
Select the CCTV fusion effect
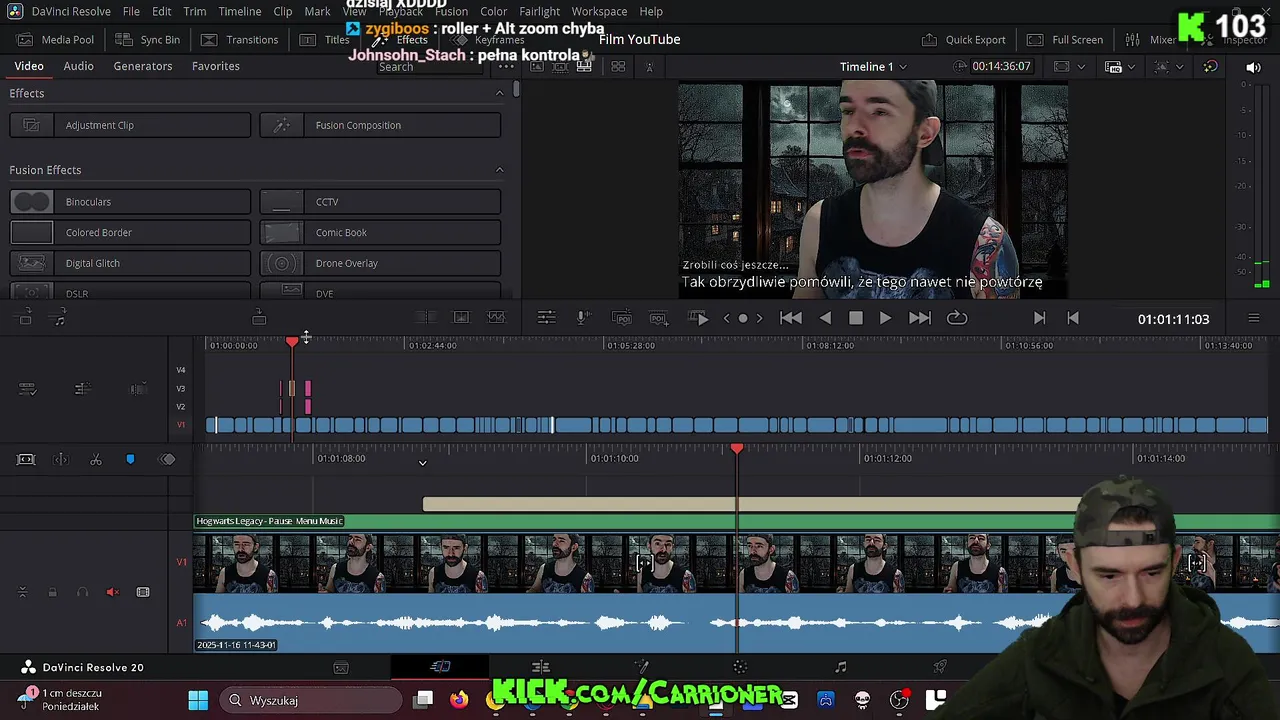pyautogui.click(x=380, y=202)
